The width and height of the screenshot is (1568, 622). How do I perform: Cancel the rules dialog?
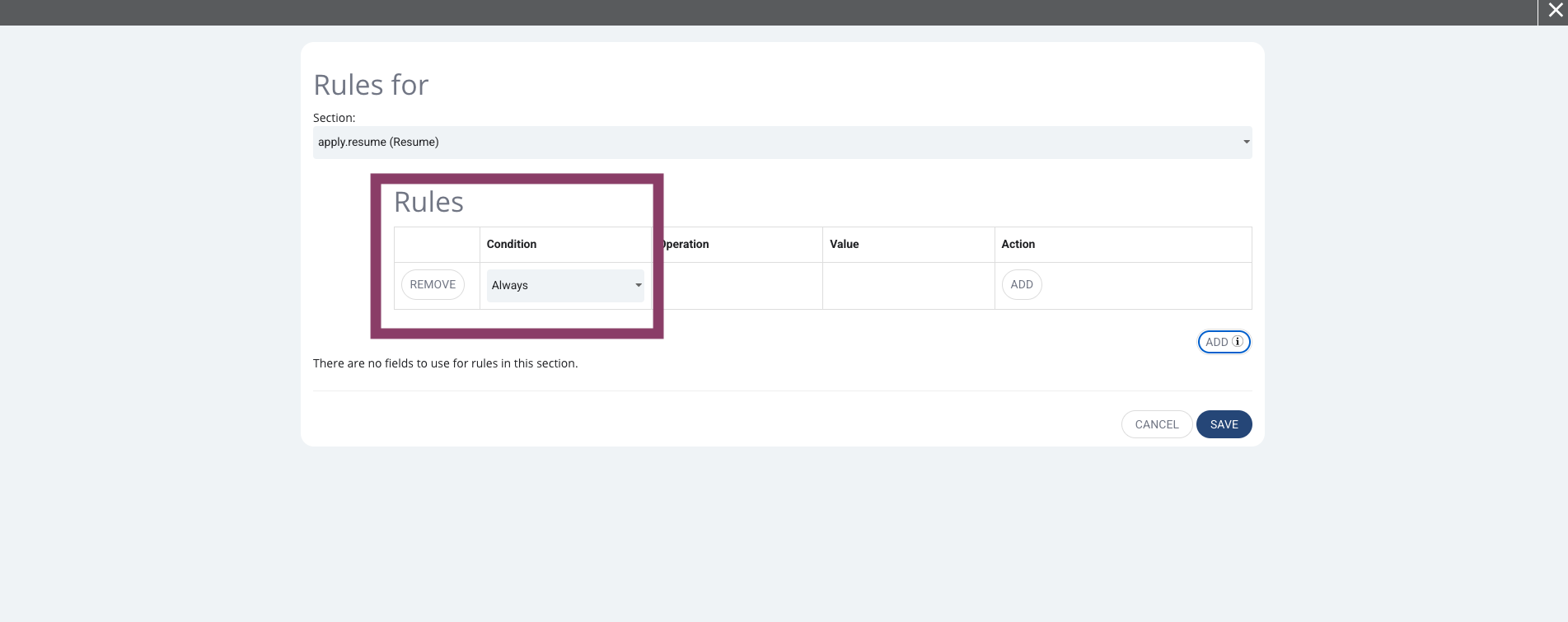1156,424
